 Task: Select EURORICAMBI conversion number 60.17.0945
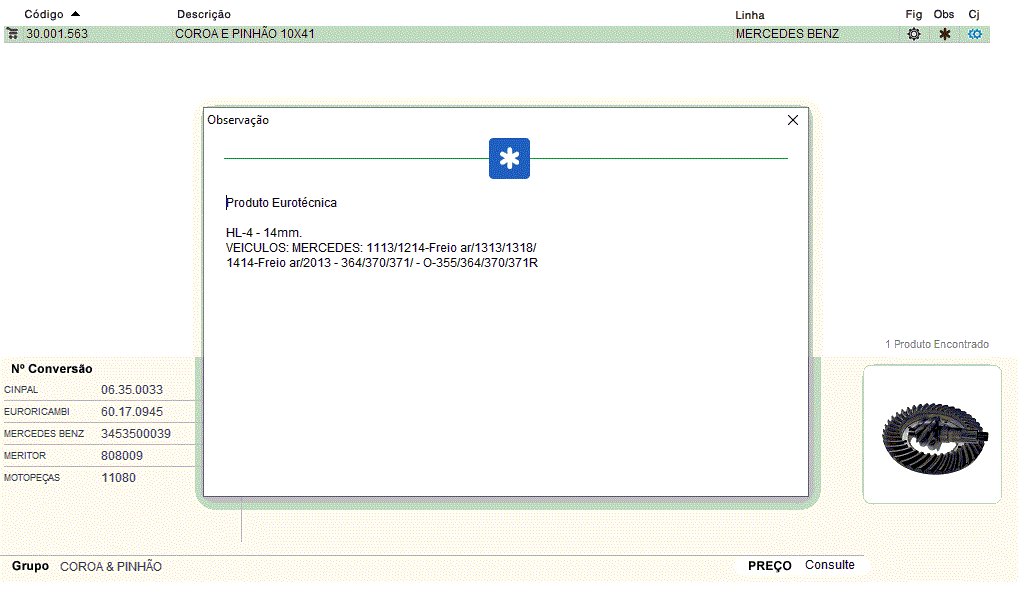132,412
